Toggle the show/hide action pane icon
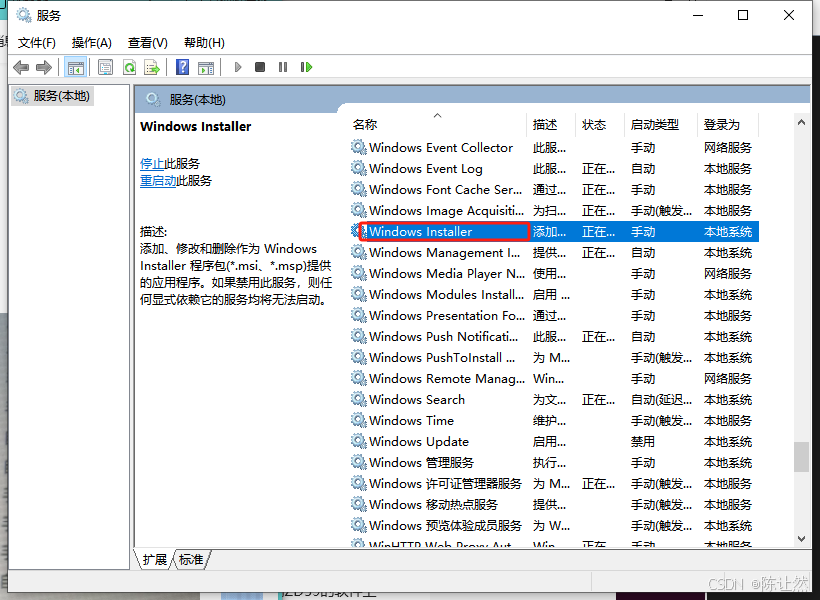This screenshot has width=820, height=600. point(206,67)
